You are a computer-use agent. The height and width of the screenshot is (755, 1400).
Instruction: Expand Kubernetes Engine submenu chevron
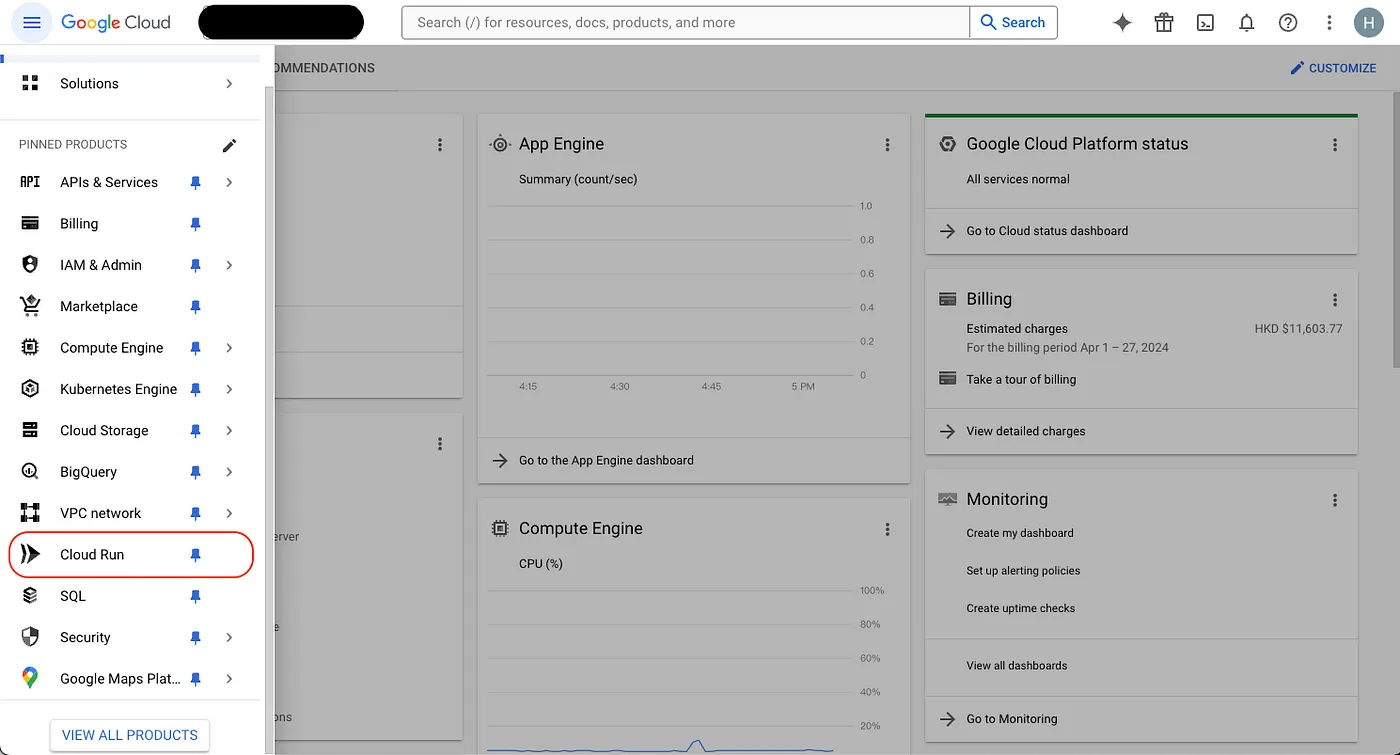229,389
